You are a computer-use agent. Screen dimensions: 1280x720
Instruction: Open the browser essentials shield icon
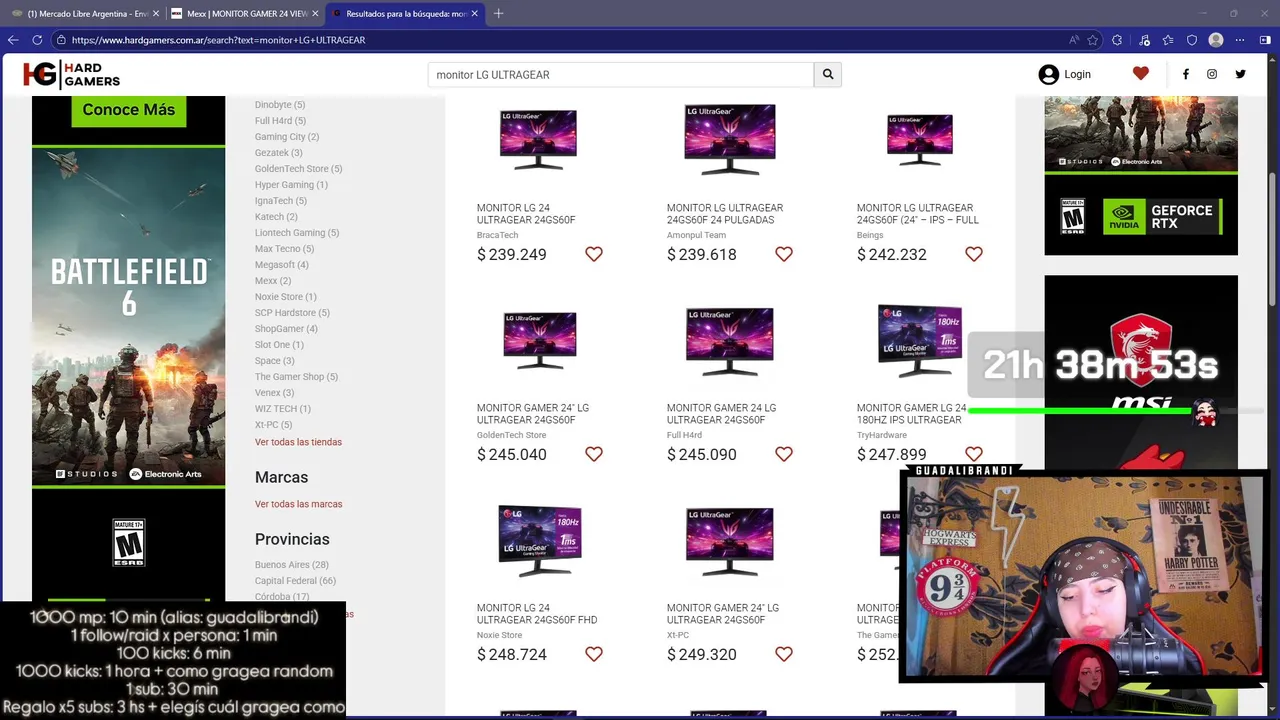[1192, 40]
